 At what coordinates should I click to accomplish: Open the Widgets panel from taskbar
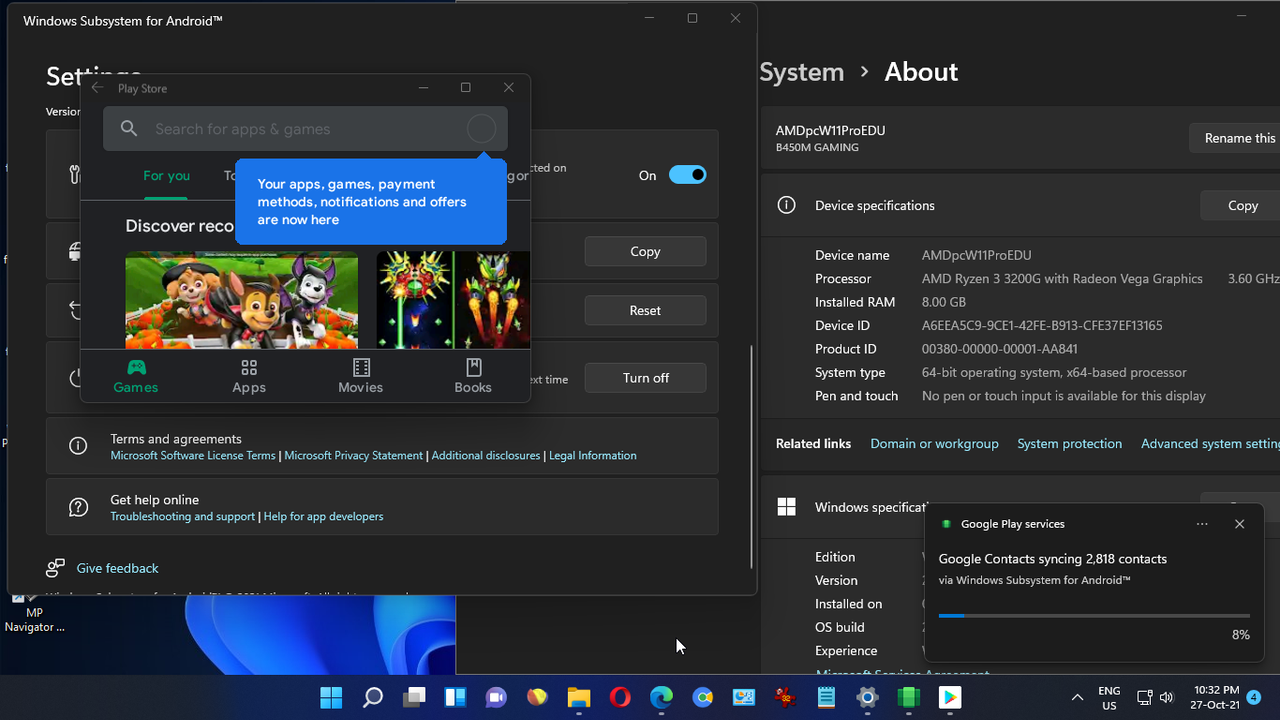(x=455, y=697)
